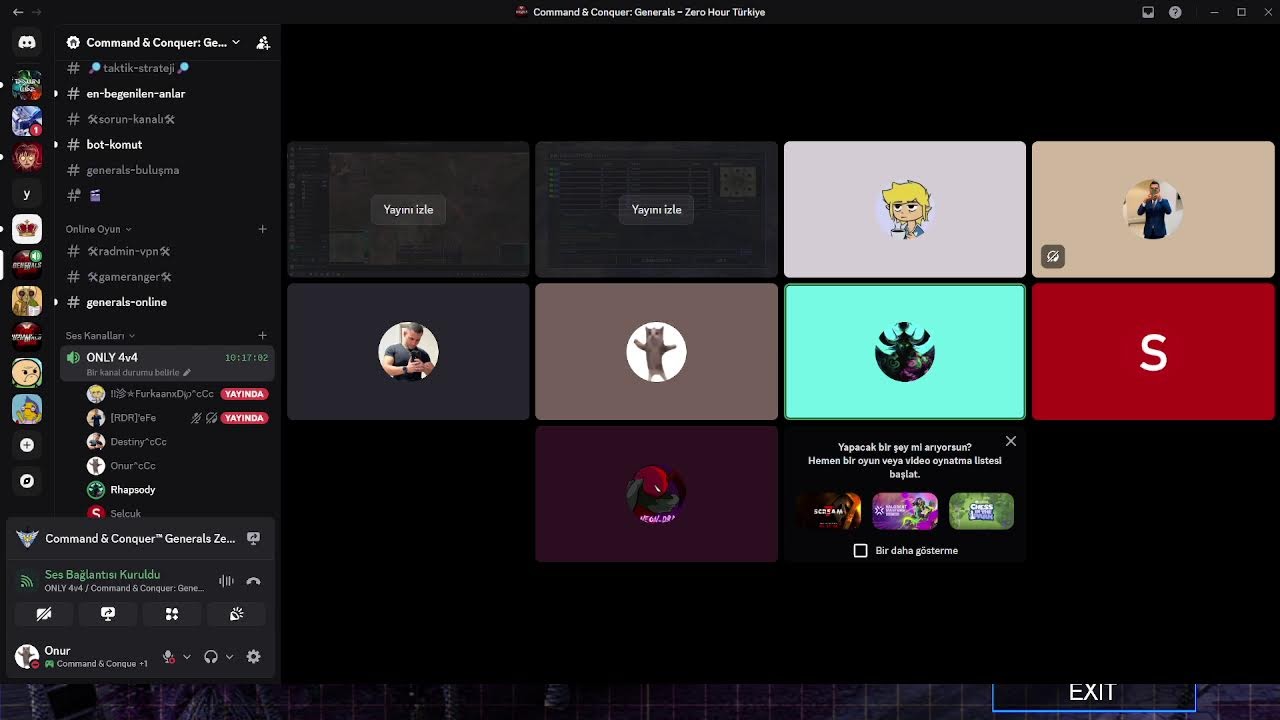Click the noise suppression waveform icon
This screenshot has width=1280, height=720.
coord(227,581)
